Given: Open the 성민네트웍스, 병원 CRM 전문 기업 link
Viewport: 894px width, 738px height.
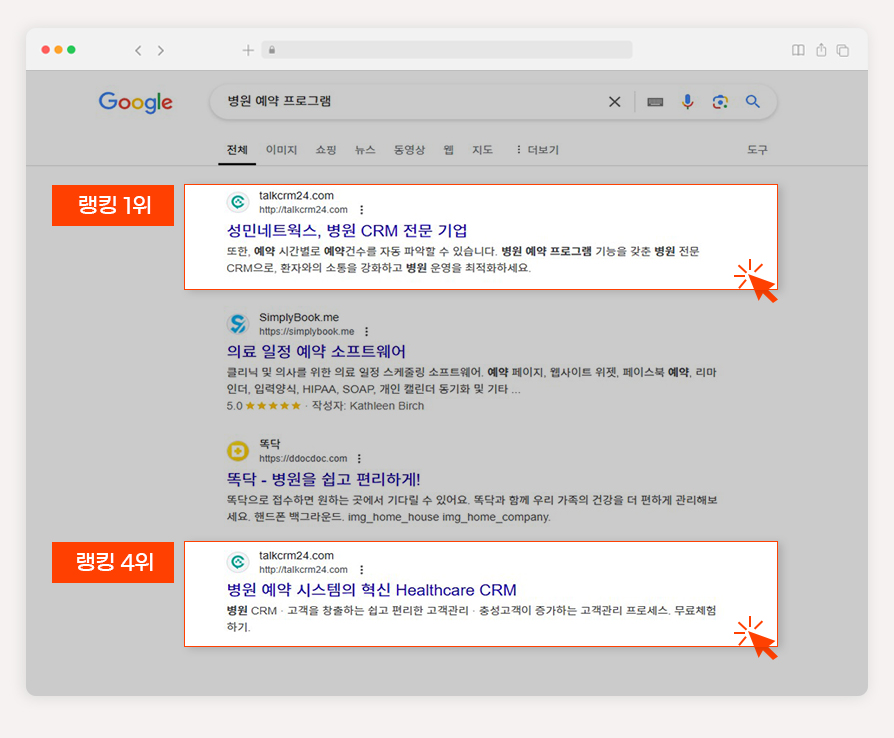Looking at the screenshot, I should click(x=347, y=231).
